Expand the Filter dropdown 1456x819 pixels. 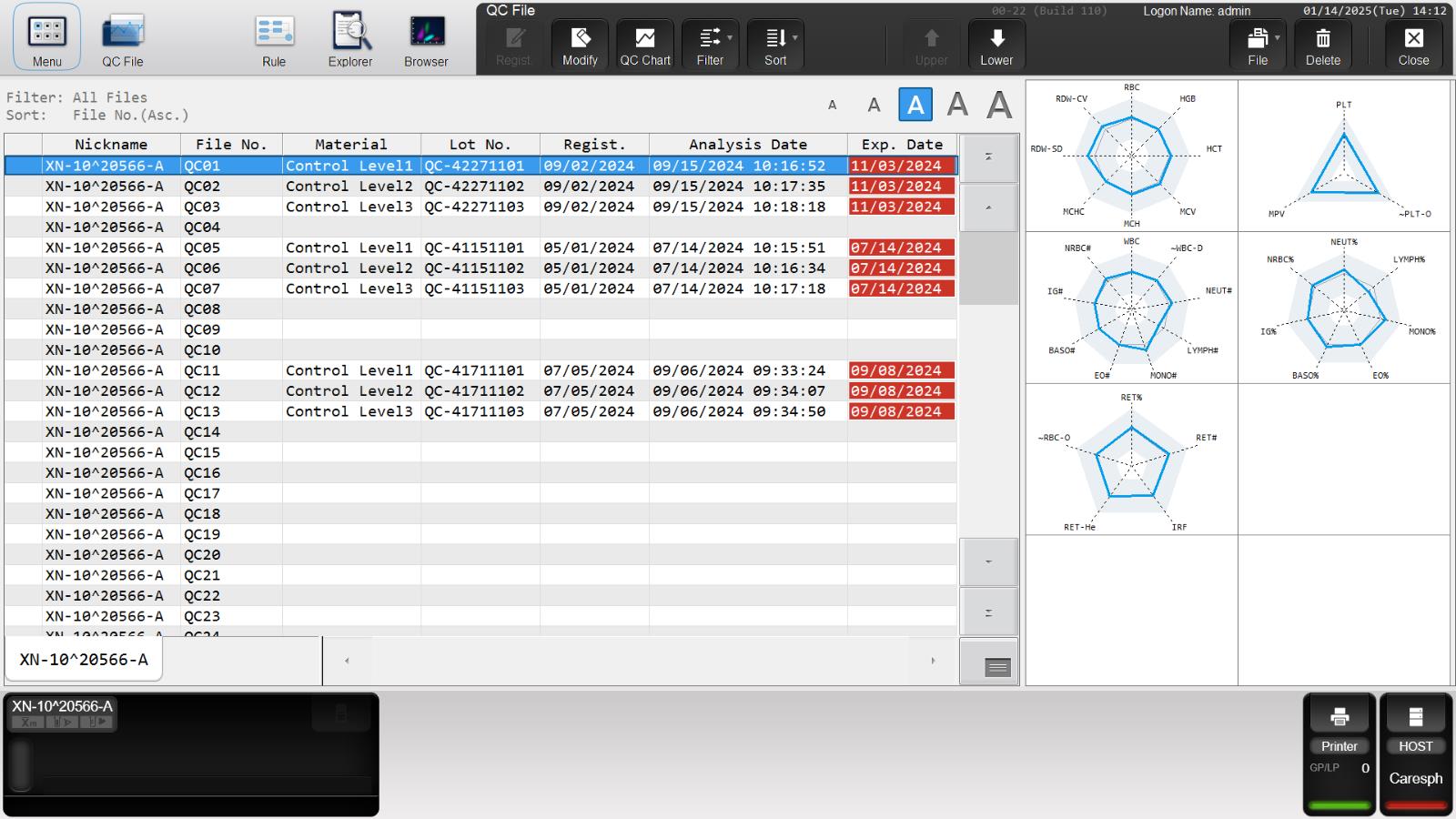coord(711,45)
